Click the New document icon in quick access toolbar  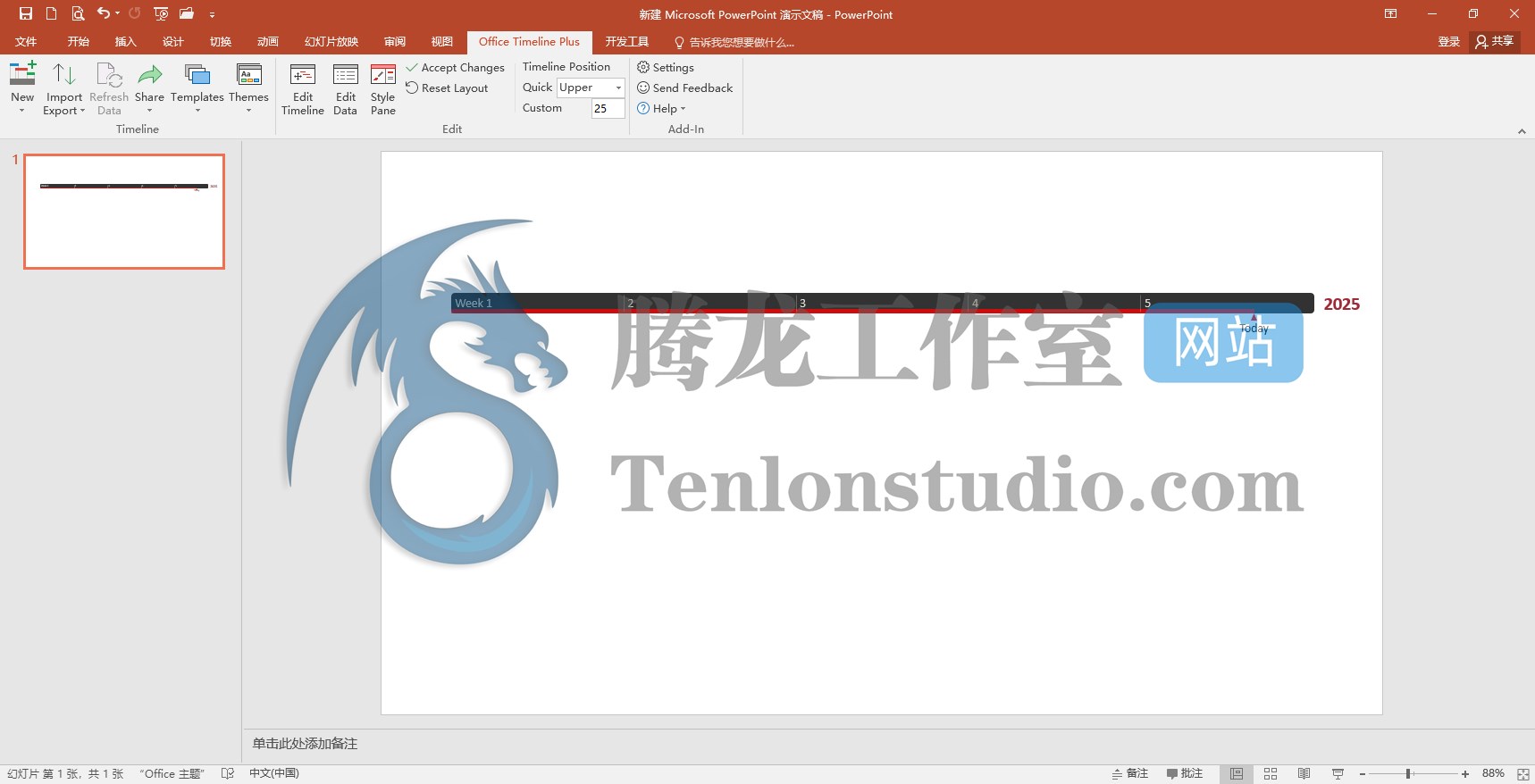[x=51, y=13]
